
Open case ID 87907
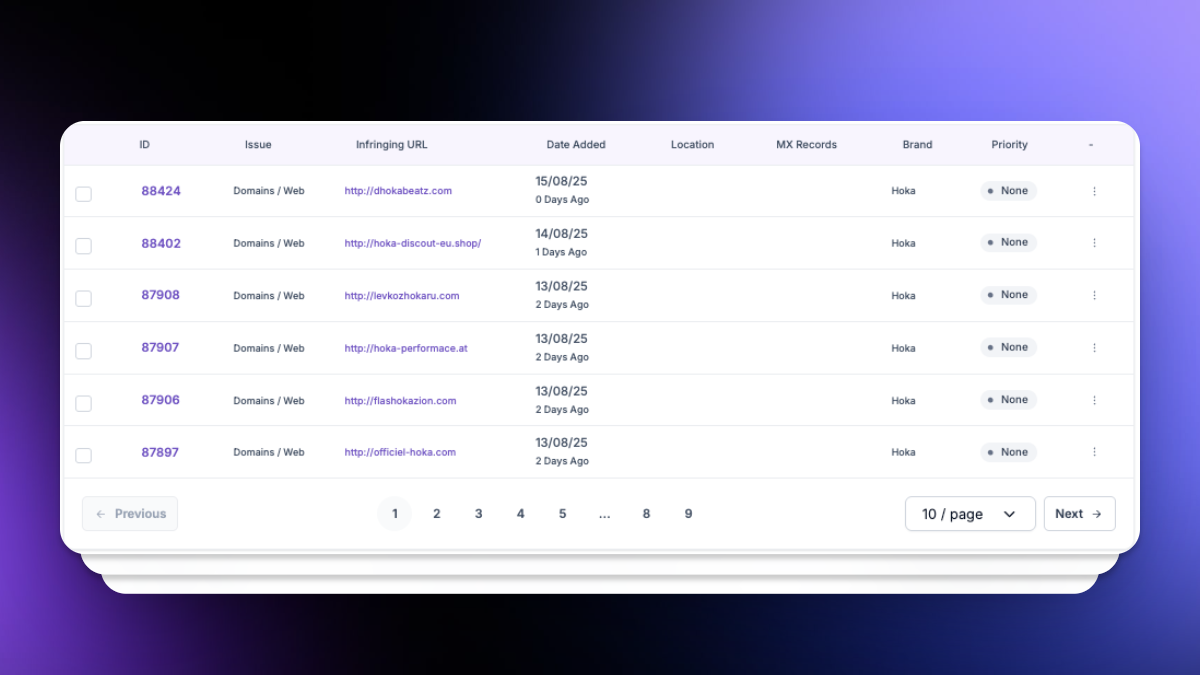coord(160,348)
